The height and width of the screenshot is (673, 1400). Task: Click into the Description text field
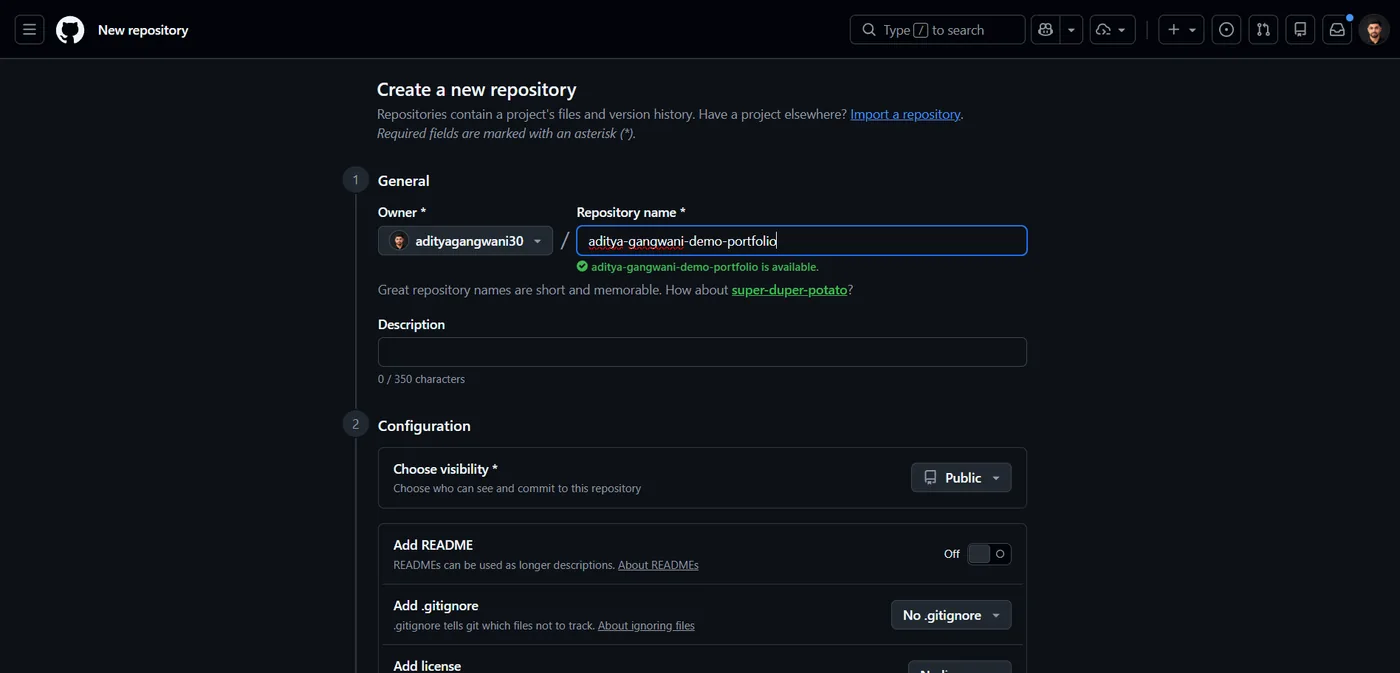[x=702, y=352]
